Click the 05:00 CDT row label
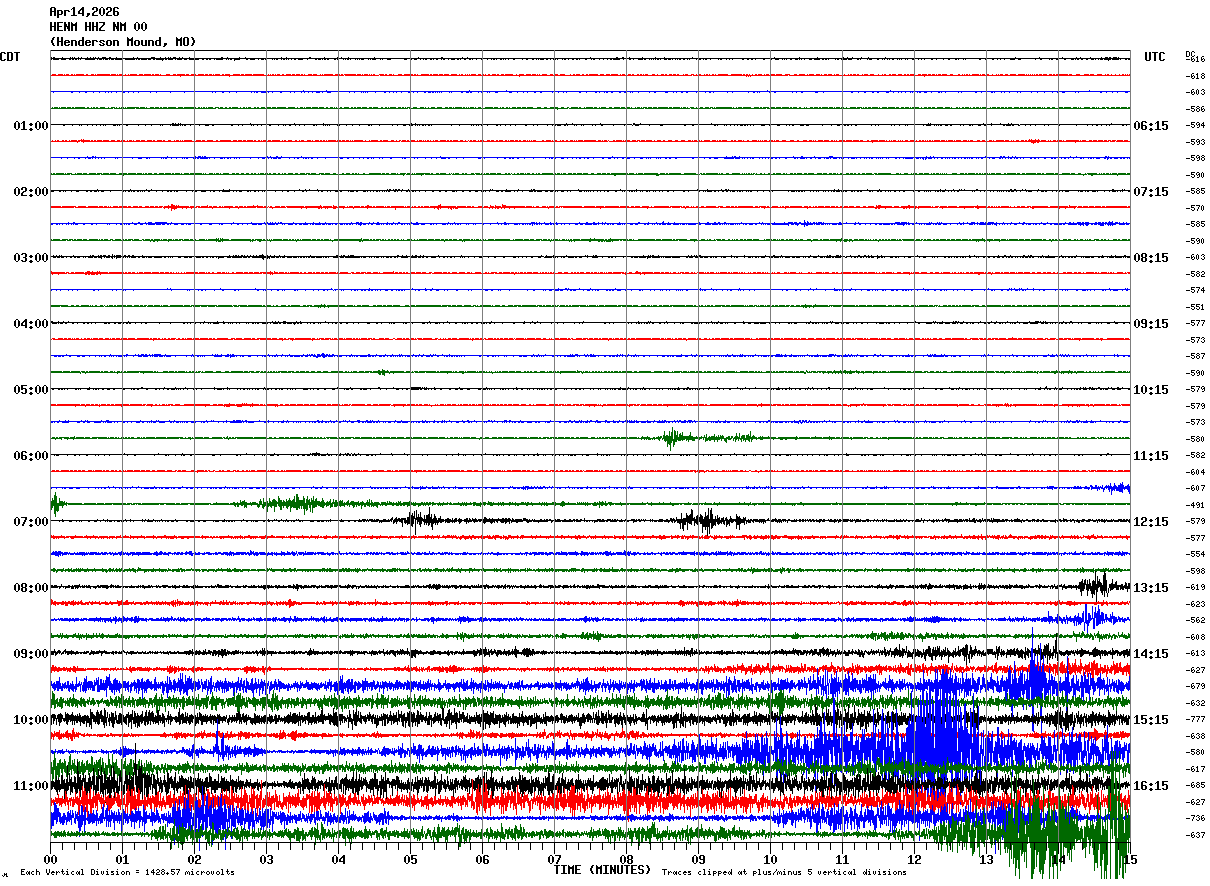 click(x=30, y=390)
